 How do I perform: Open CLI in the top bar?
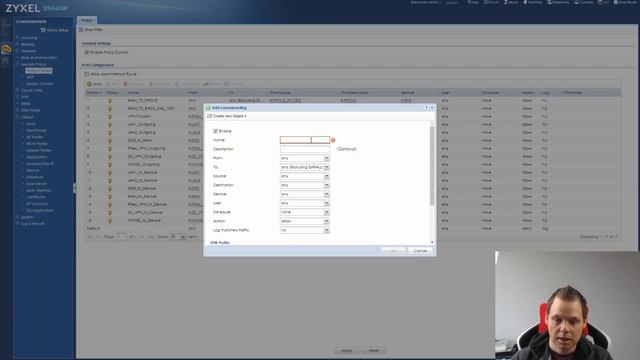[x=603, y=2]
